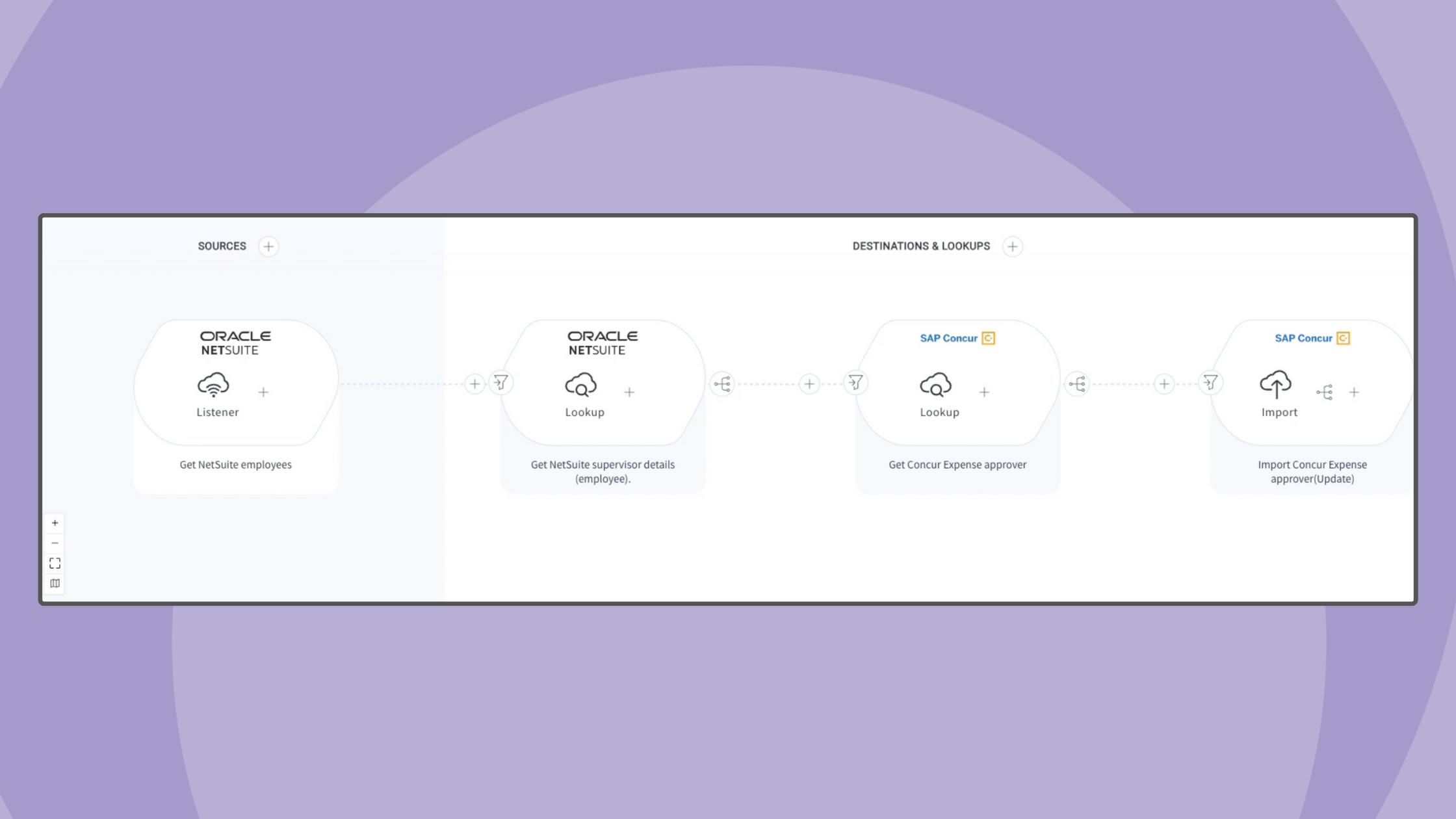This screenshot has height=819, width=1456.
Task: Insert step between the two Lookups
Action: tap(809, 384)
